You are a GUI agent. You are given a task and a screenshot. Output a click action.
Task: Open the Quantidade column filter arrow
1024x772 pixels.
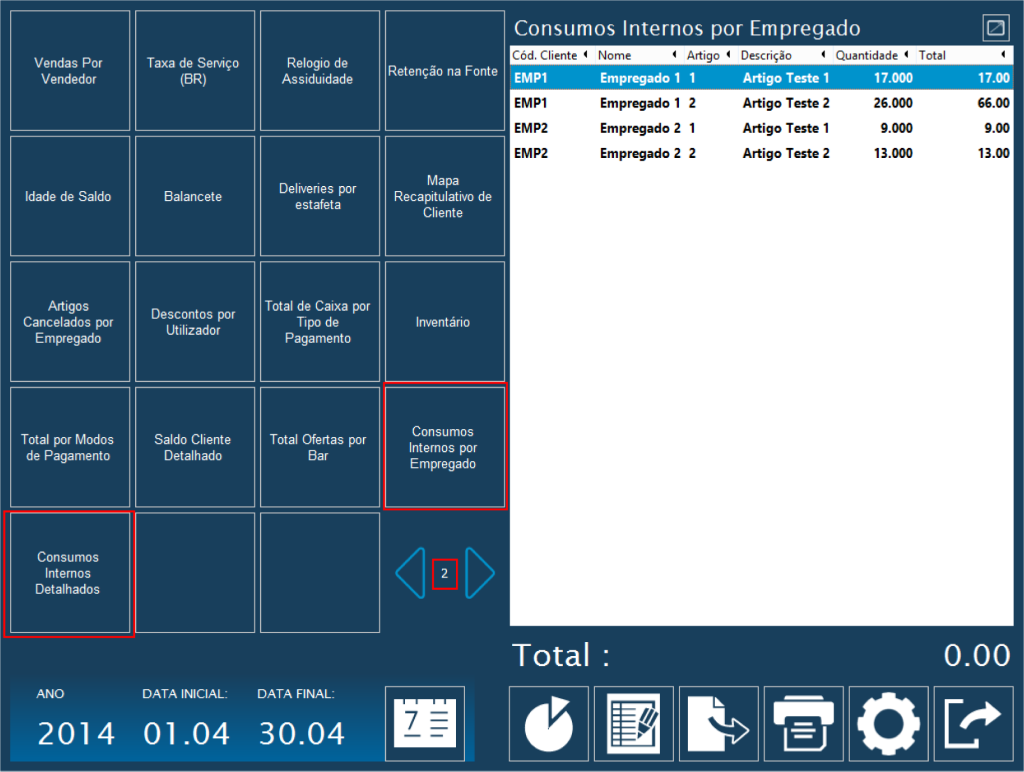click(906, 55)
